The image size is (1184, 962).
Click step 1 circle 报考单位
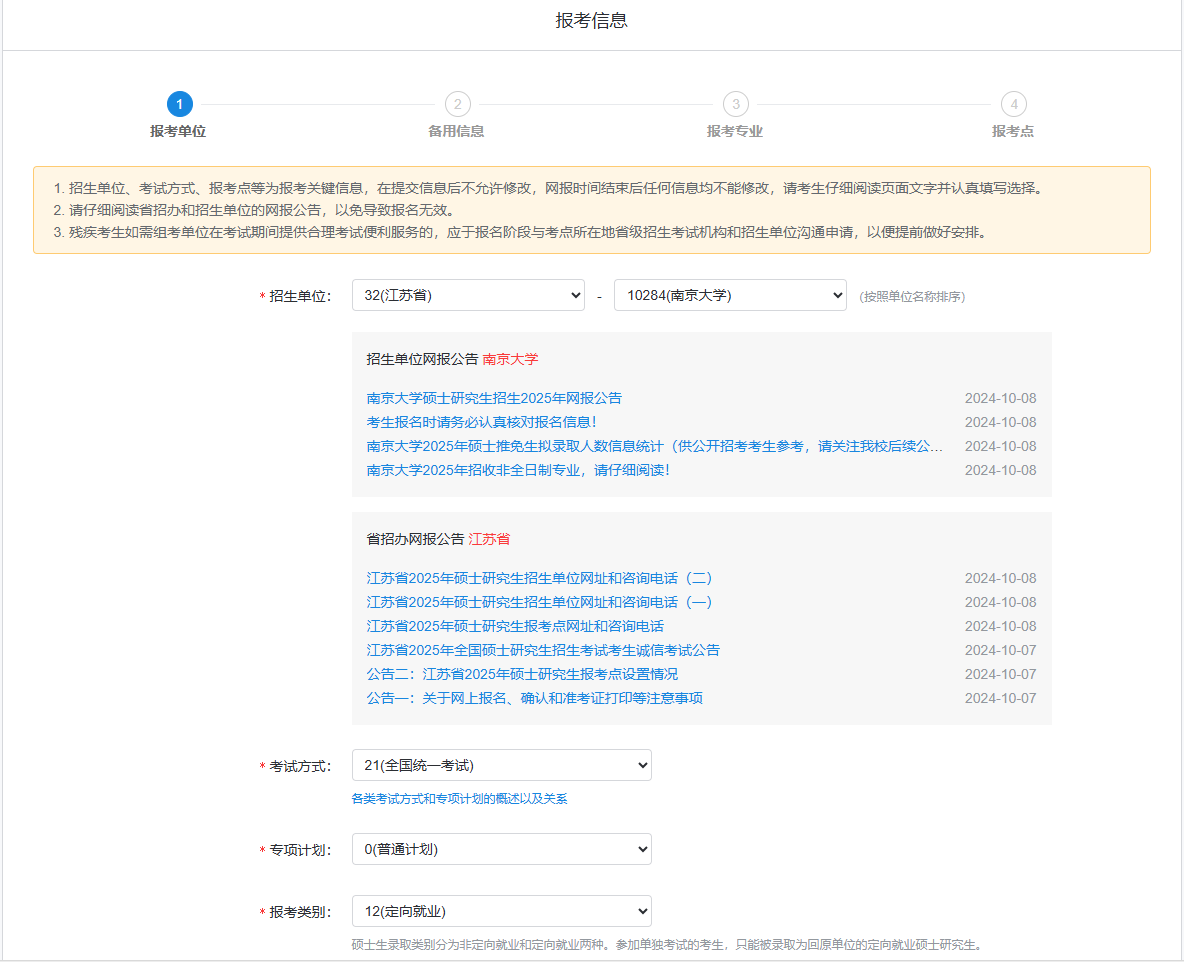pos(179,104)
